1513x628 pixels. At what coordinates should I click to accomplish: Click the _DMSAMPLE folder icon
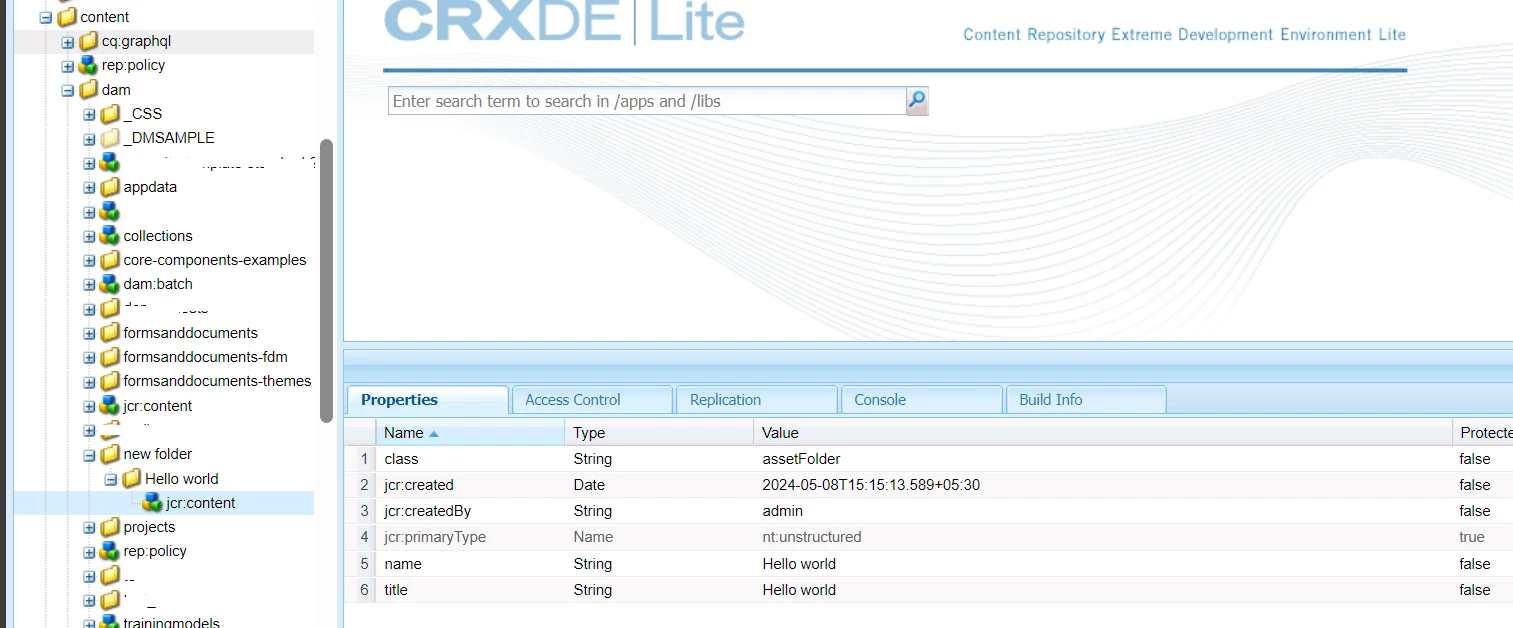[110, 138]
